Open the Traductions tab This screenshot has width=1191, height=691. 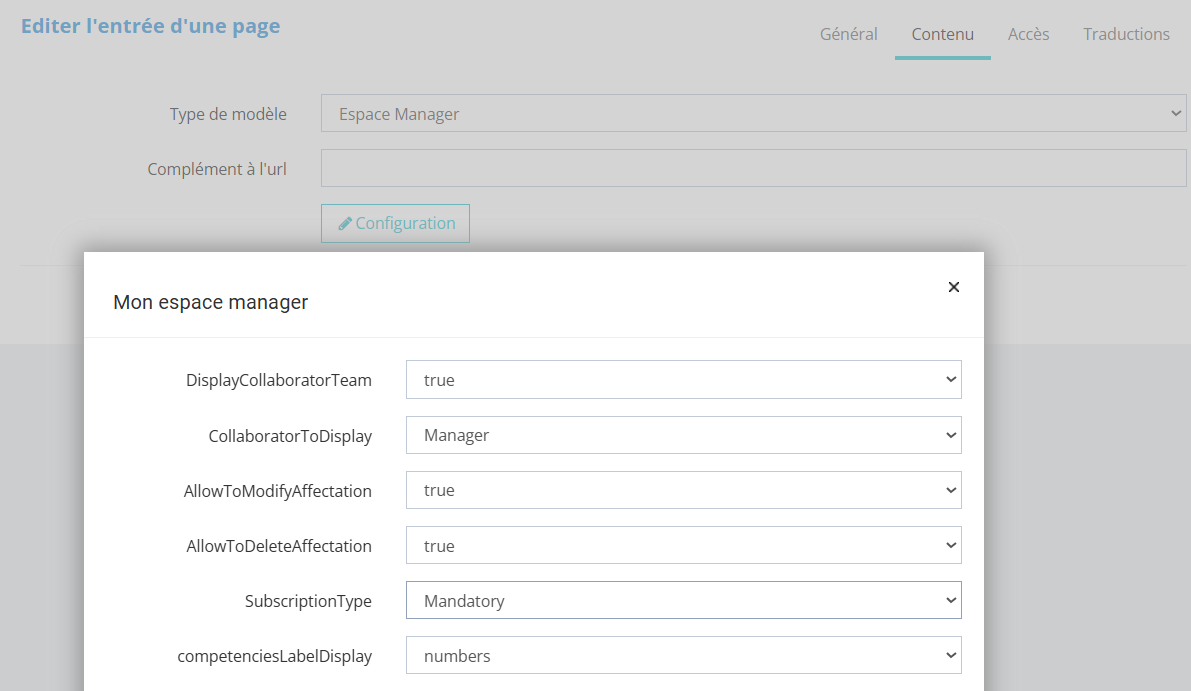click(1126, 34)
